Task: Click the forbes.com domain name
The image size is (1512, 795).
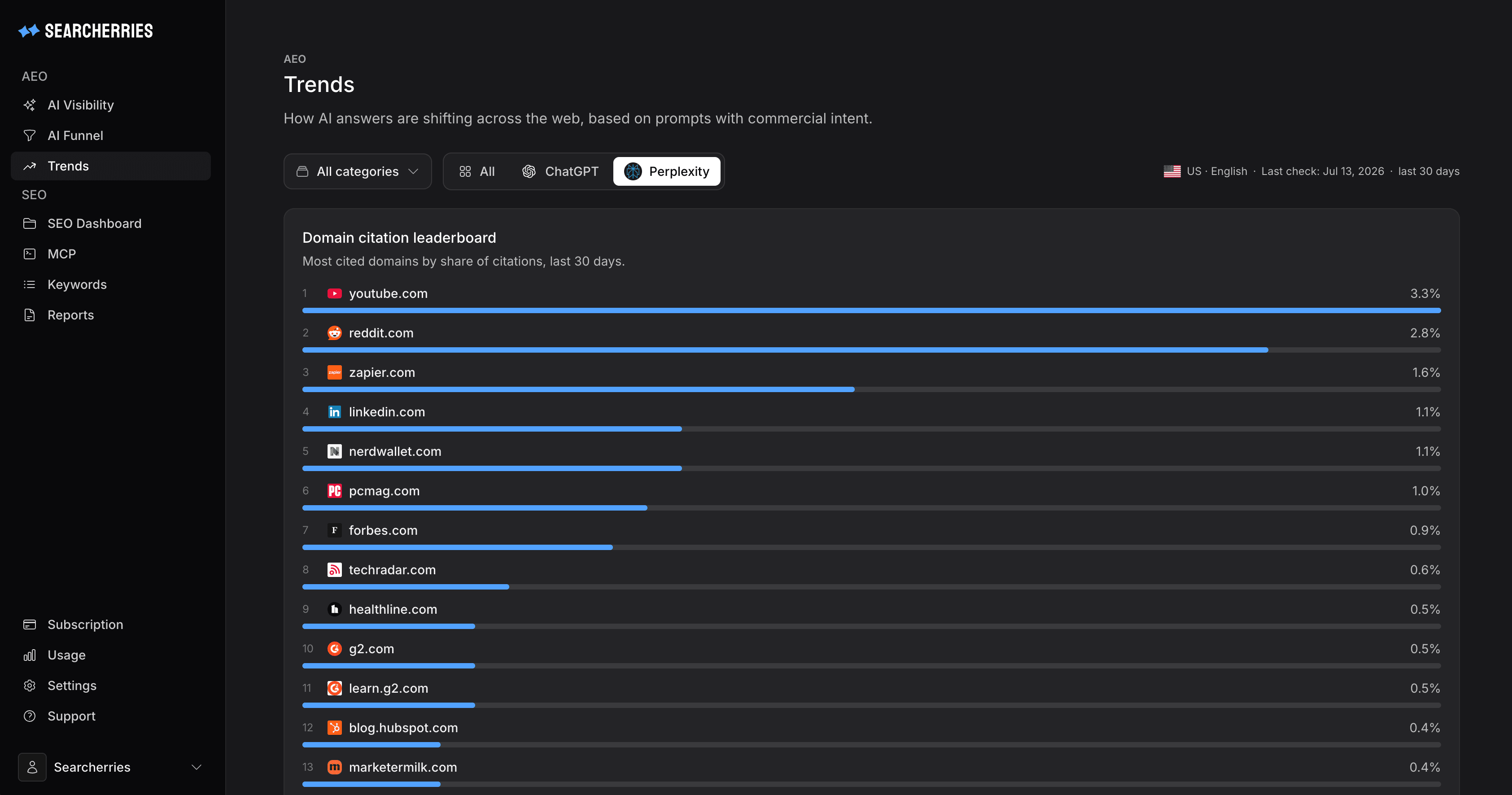Action: coord(383,530)
